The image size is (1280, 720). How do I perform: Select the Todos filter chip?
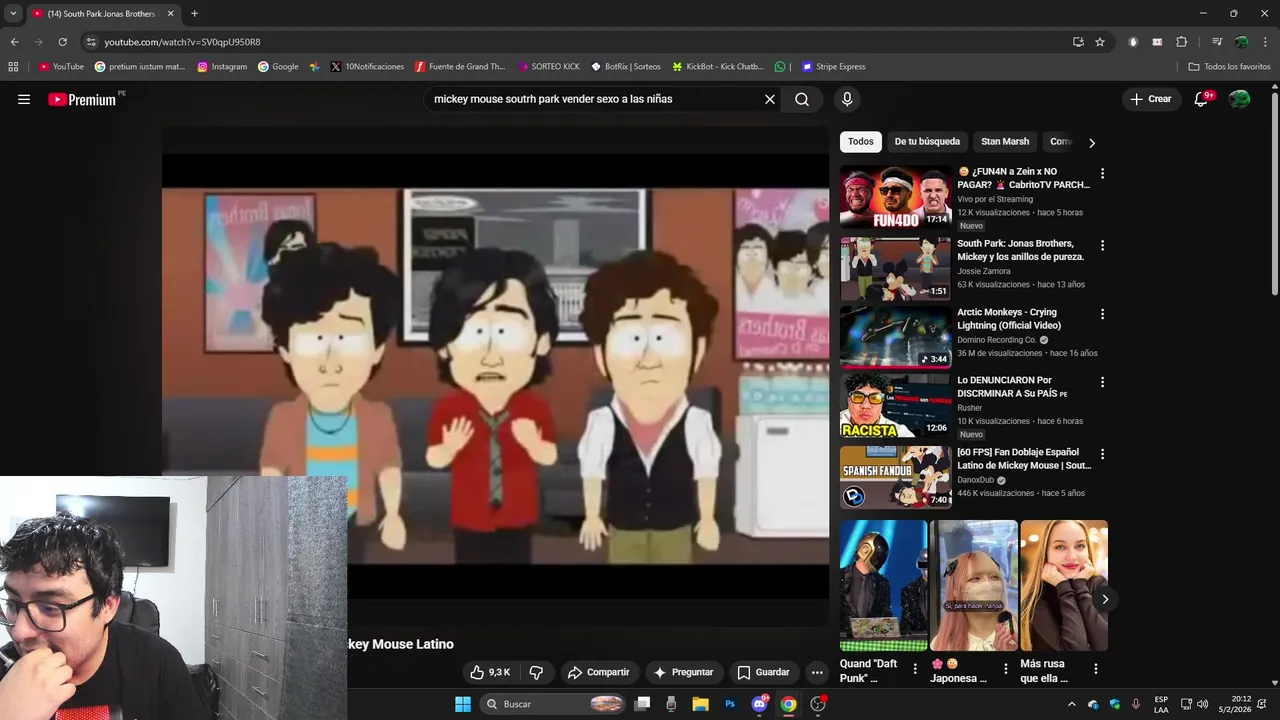coord(861,142)
